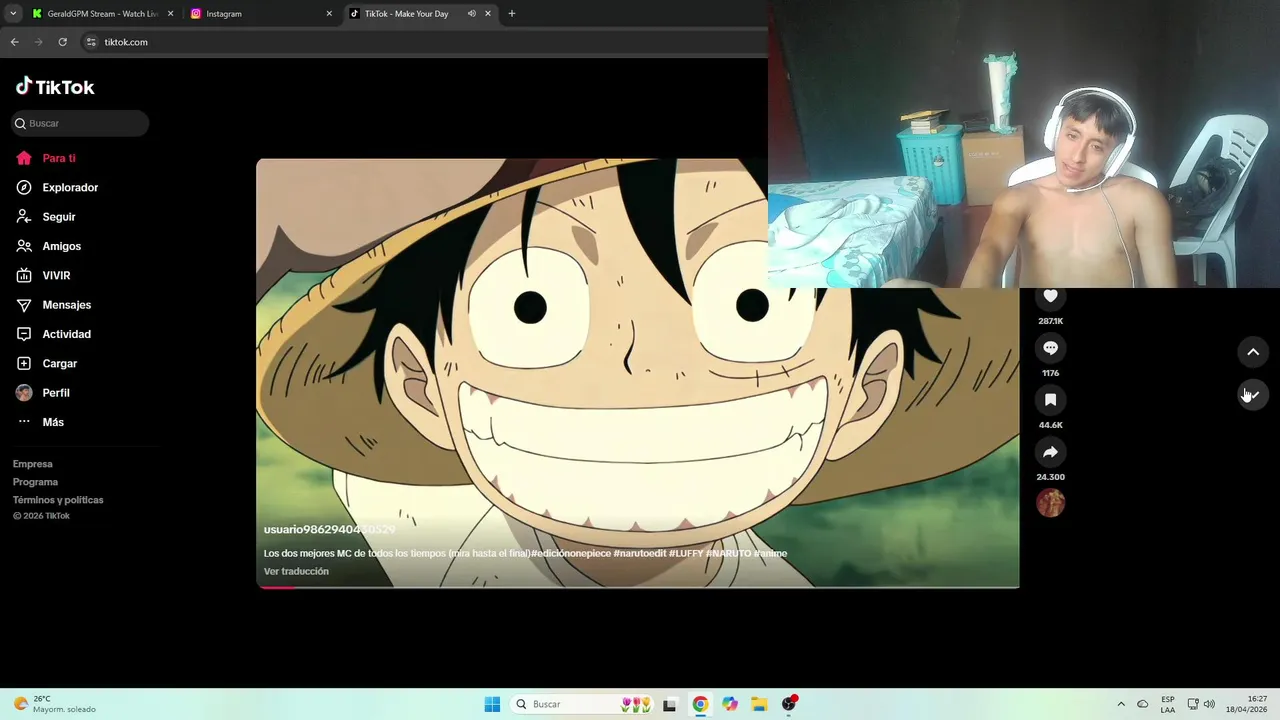Screen dimensions: 1280x720
Task: Open Copilot from the taskbar
Action: click(x=730, y=704)
